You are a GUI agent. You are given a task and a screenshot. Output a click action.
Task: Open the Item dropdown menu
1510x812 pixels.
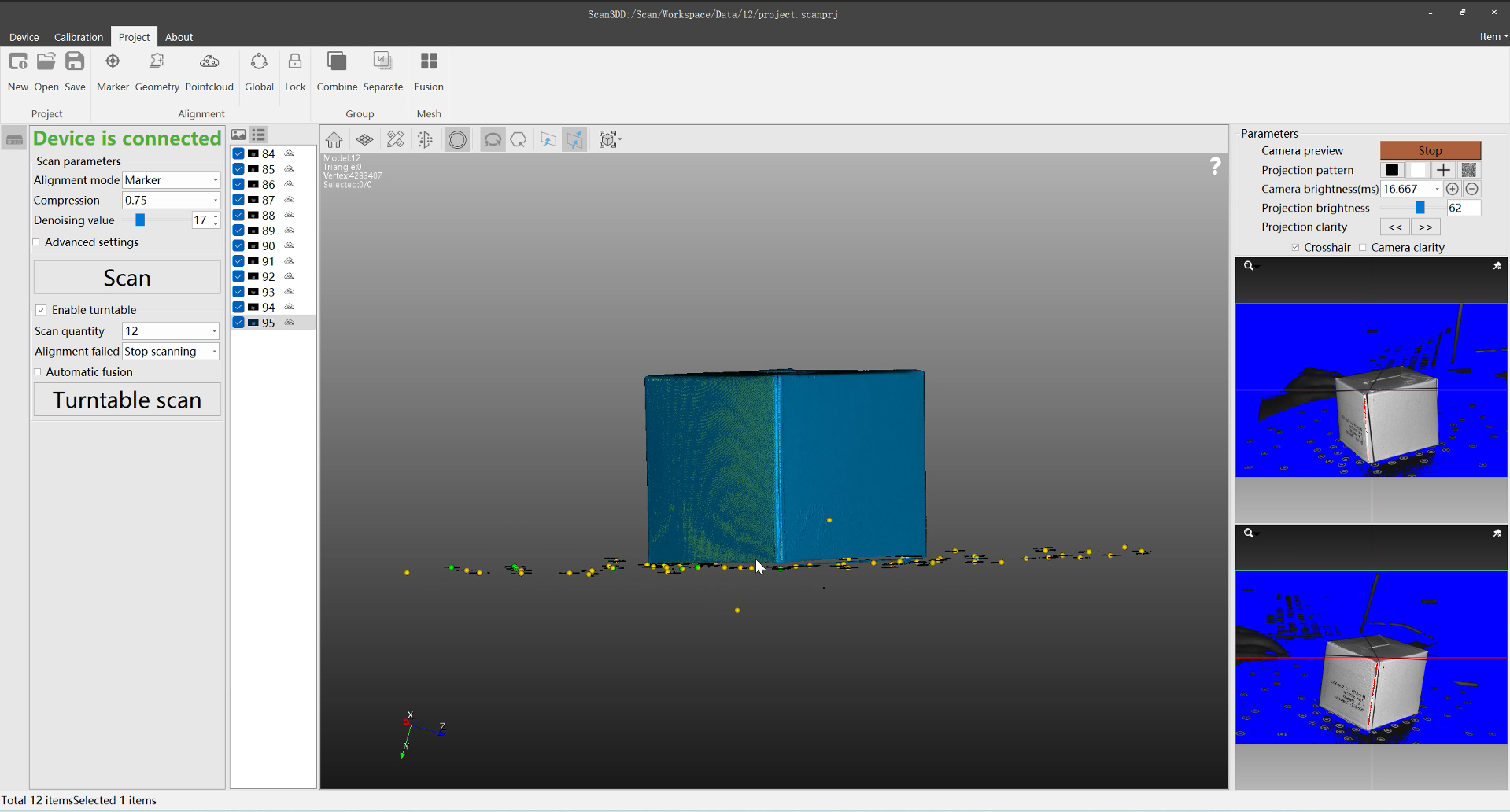(x=1493, y=36)
